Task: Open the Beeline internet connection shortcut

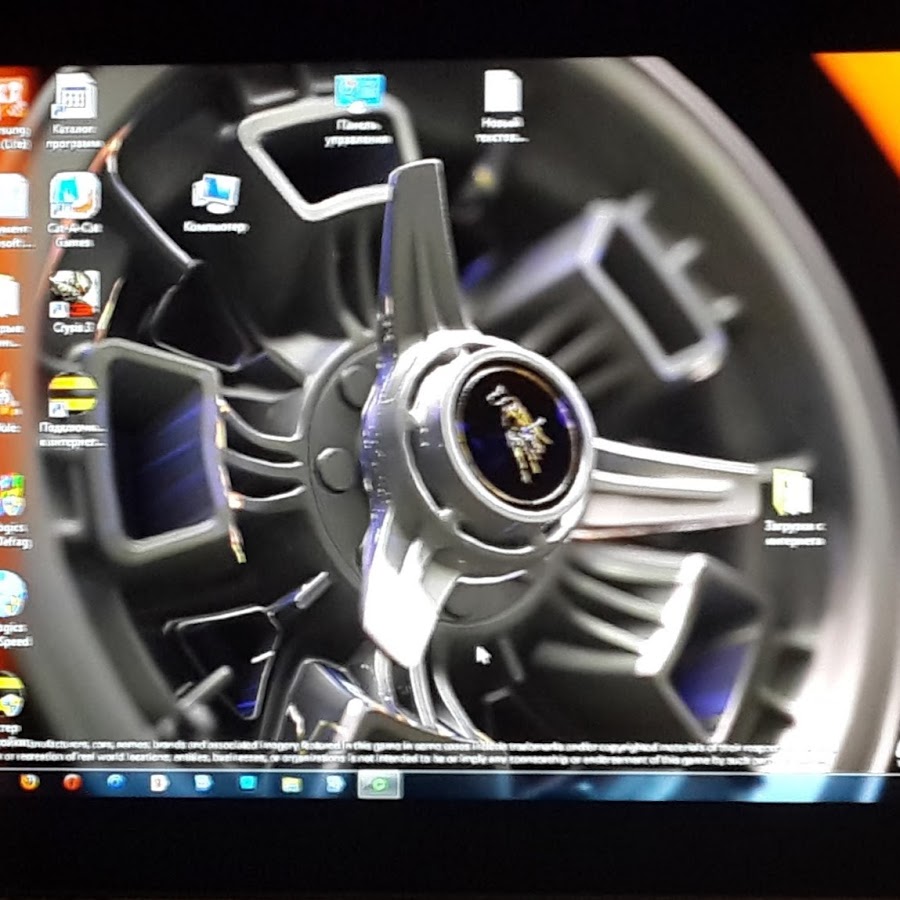Action: point(73,395)
